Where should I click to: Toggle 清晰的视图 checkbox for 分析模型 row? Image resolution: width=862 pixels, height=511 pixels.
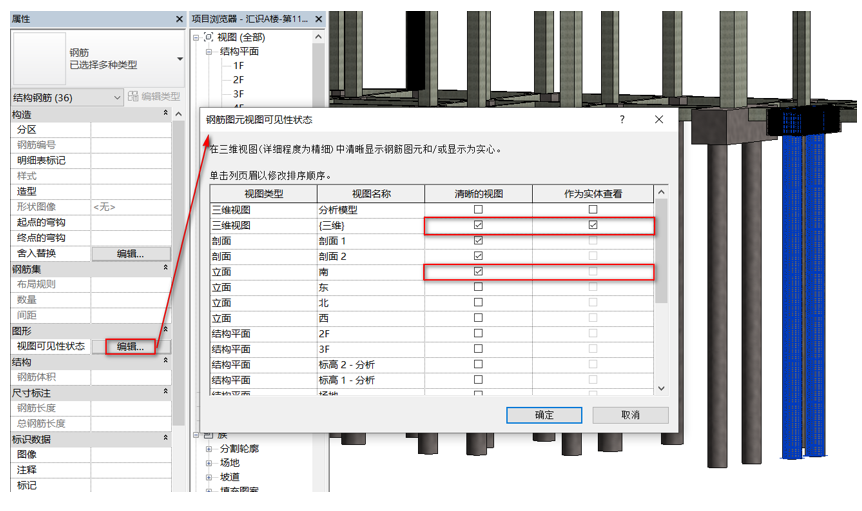coord(478,209)
